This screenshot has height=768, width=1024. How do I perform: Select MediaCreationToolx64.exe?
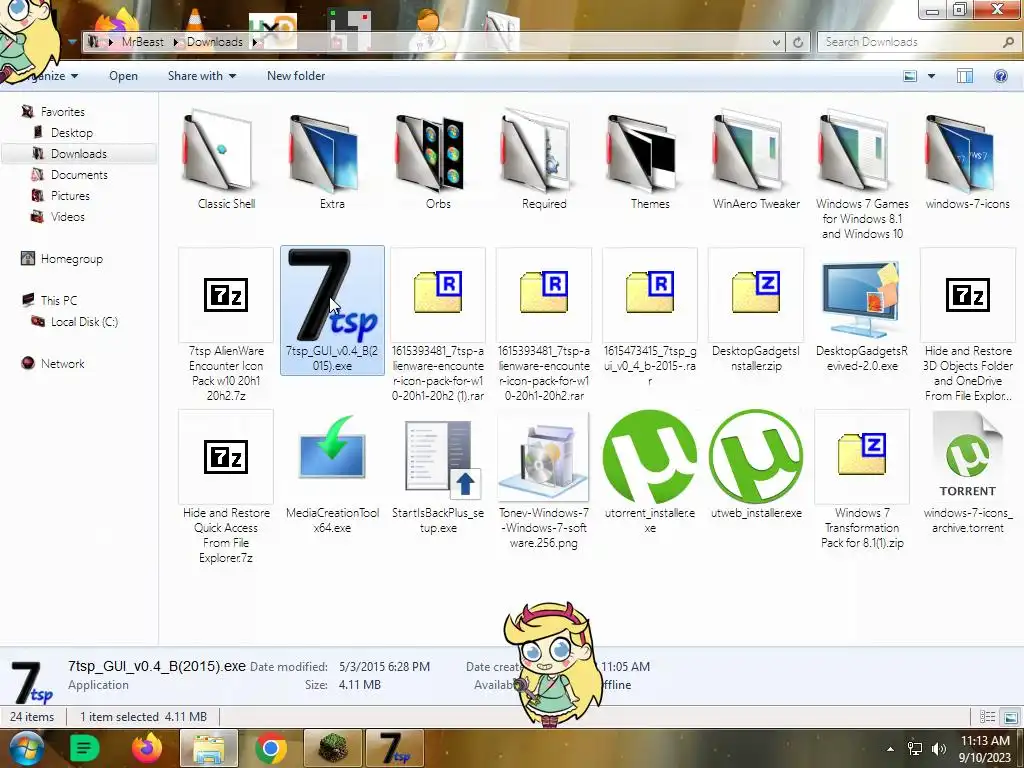pos(332,473)
